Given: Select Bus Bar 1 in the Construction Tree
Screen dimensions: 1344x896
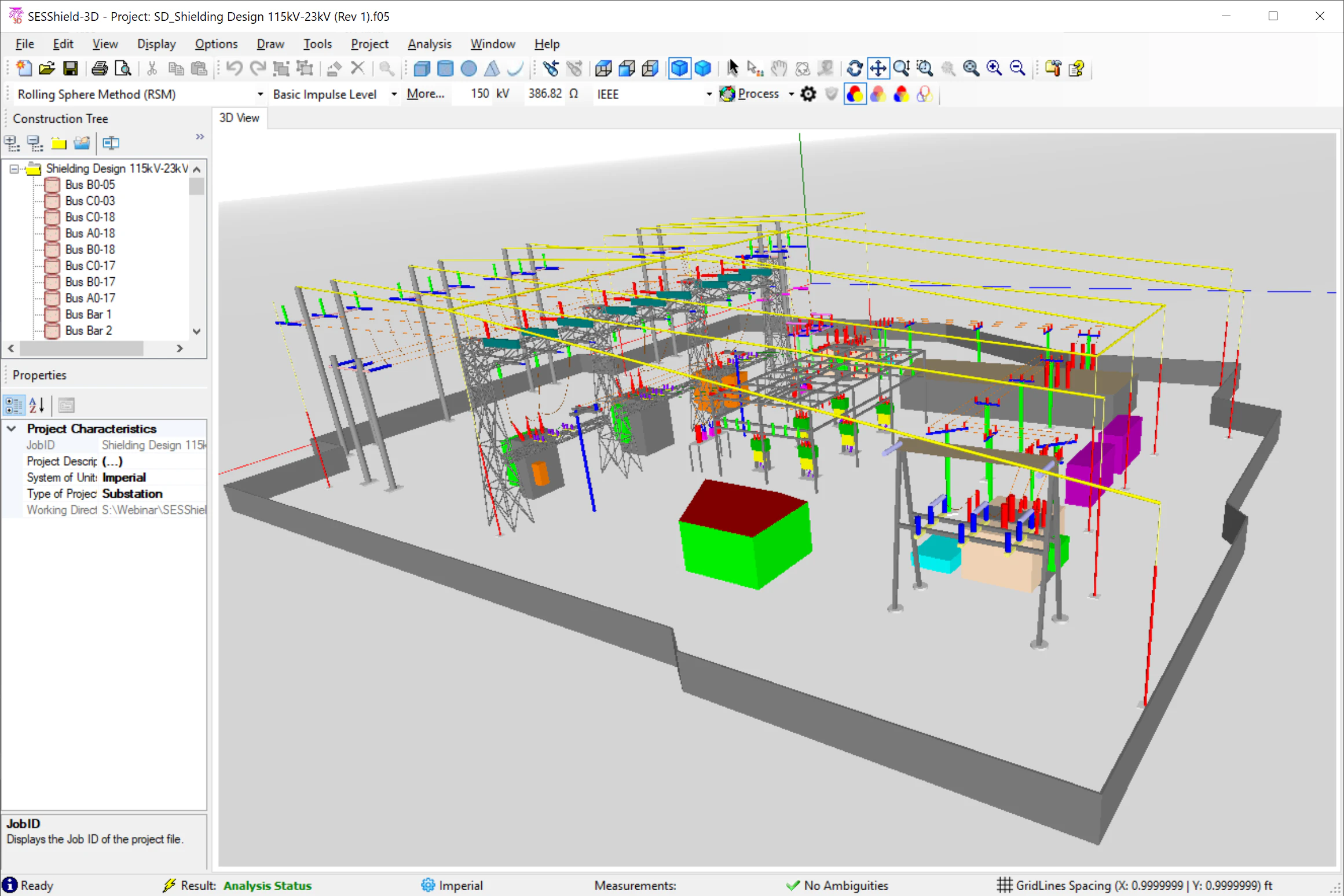Looking at the screenshot, I should click(x=88, y=314).
